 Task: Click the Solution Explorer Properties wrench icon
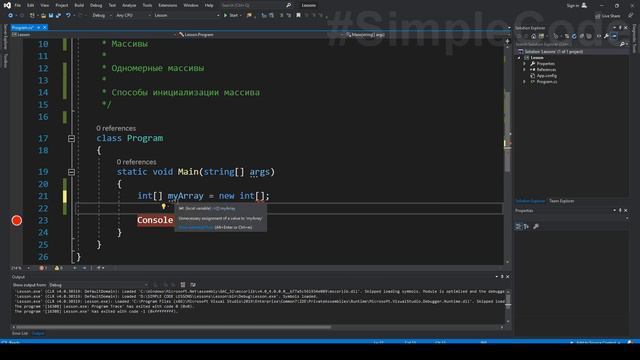pyautogui.click(x=606, y=36)
